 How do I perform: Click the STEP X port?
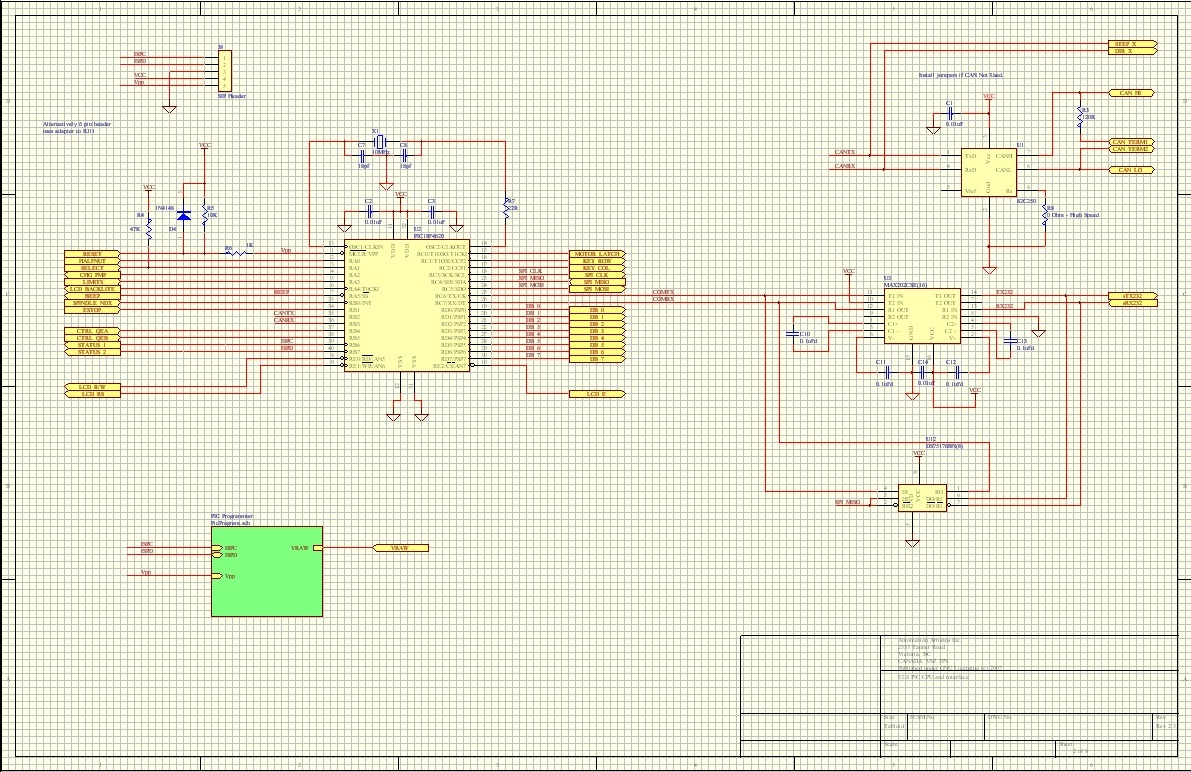pyautogui.click(x=1132, y=45)
